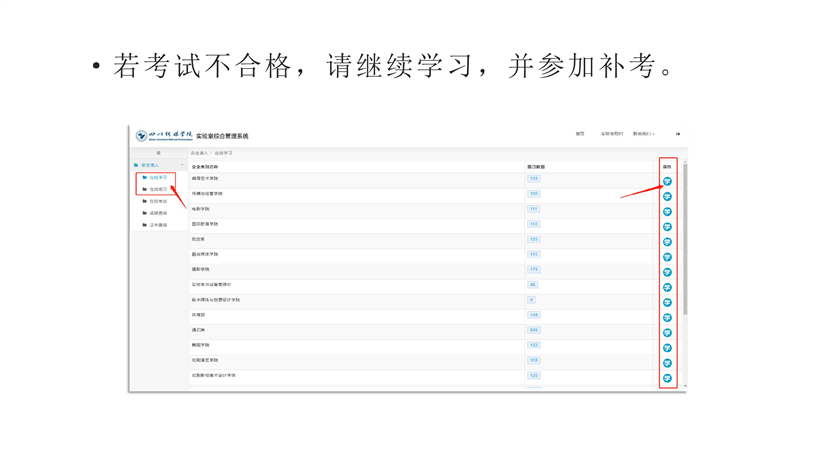Click study icon in the row showing 148
Screen dimensions: 832x467
[667, 317]
